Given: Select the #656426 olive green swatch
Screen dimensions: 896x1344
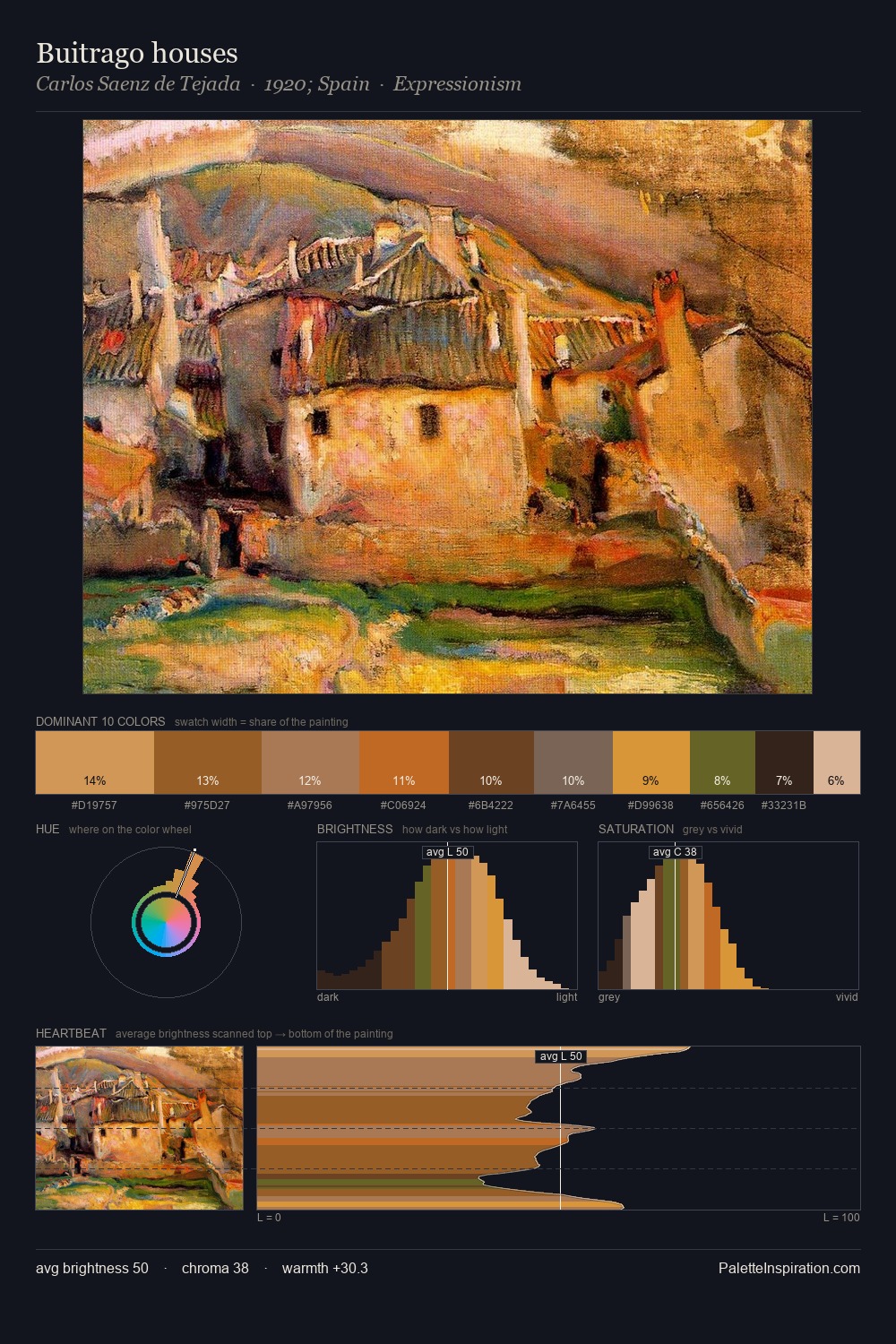Looking at the screenshot, I should tap(722, 762).
